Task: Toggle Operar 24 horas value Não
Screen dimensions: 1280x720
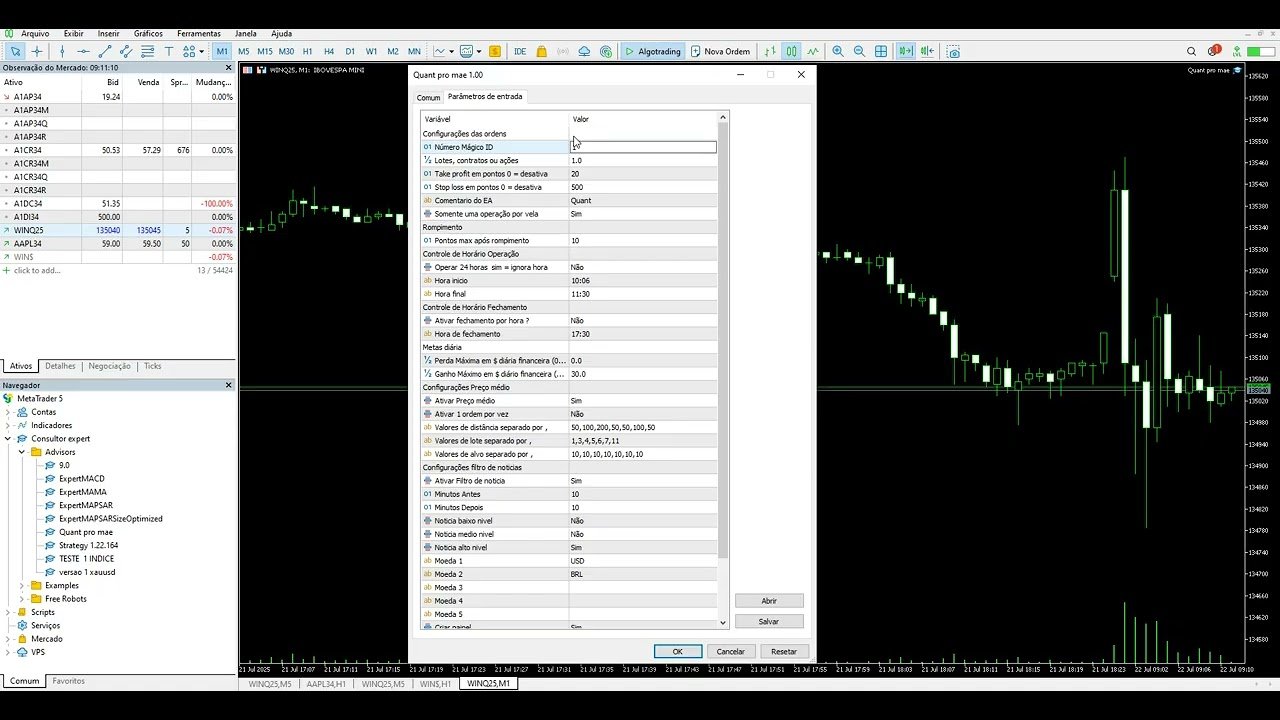Action: [x=643, y=267]
